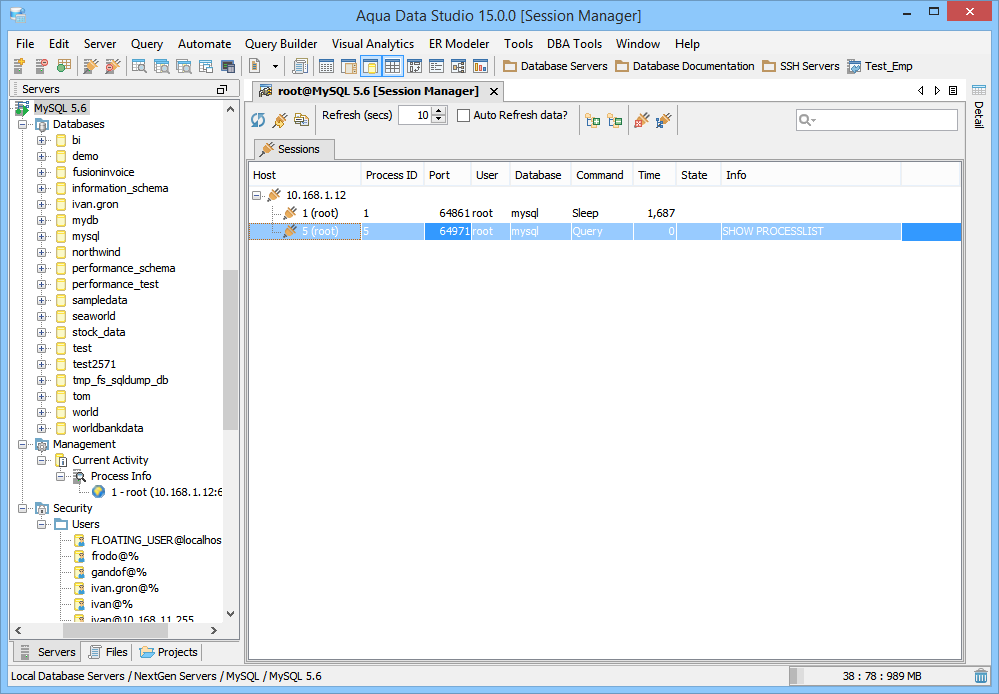Click the Command column header
Image resolution: width=999 pixels, height=694 pixels.
[600, 175]
